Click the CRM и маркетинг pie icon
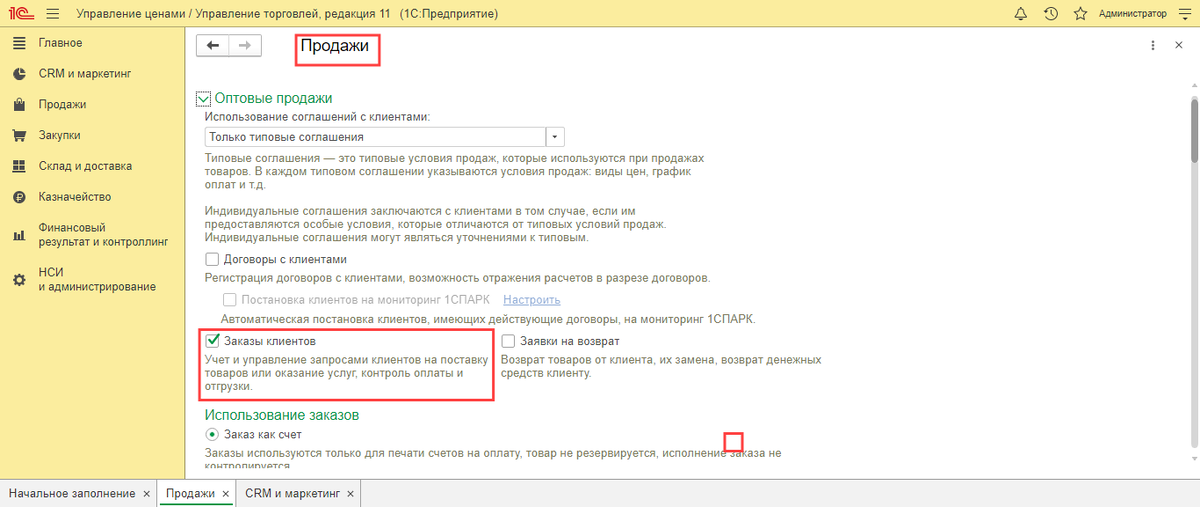This screenshot has width=1200, height=507. click(x=18, y=74)
